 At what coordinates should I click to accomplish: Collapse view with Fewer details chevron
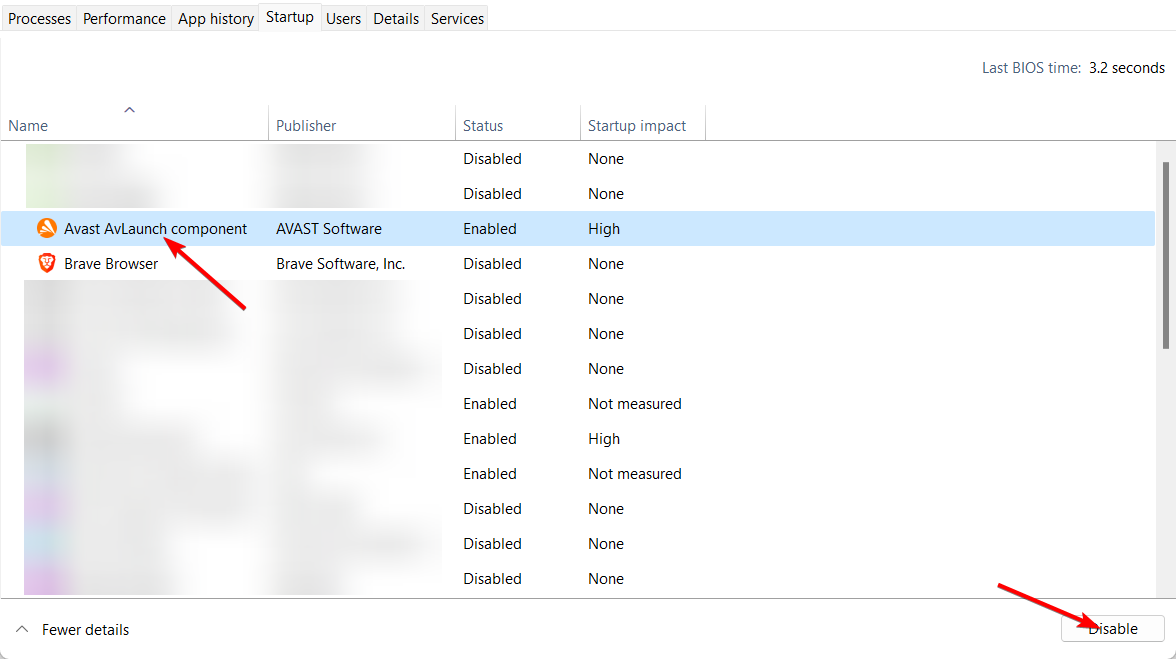pos(22,629)
